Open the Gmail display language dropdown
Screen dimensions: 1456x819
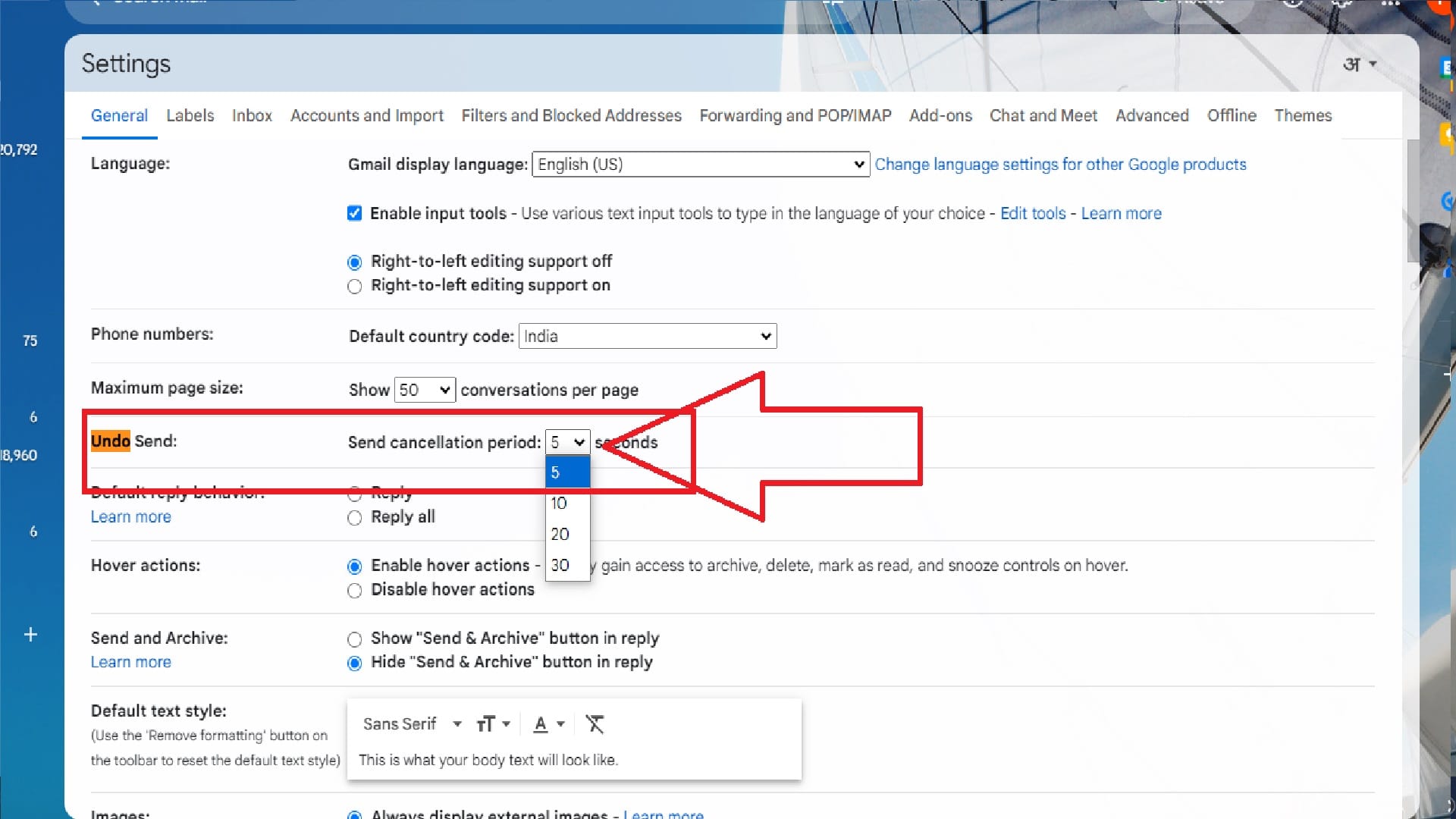(x=701, y=165)
